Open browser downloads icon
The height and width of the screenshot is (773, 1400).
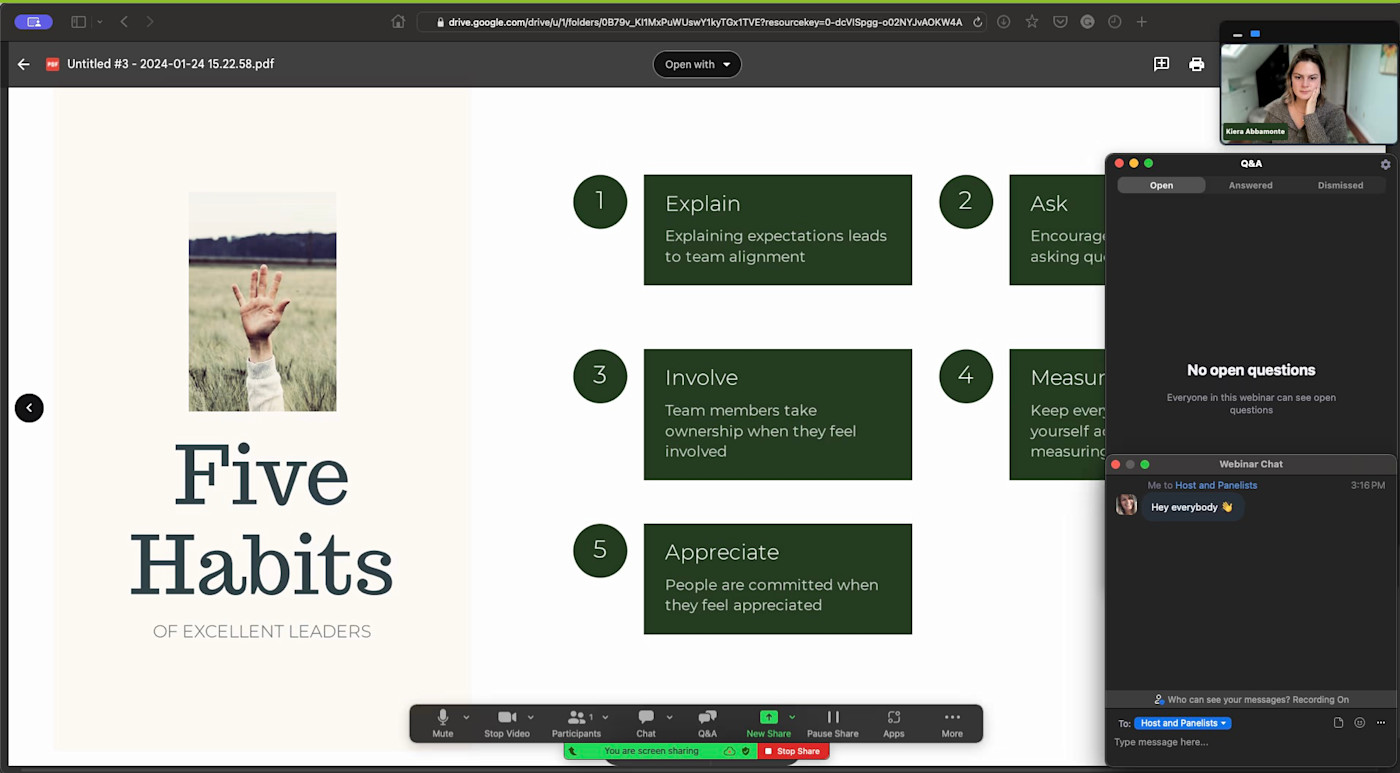click(1003, 22)
